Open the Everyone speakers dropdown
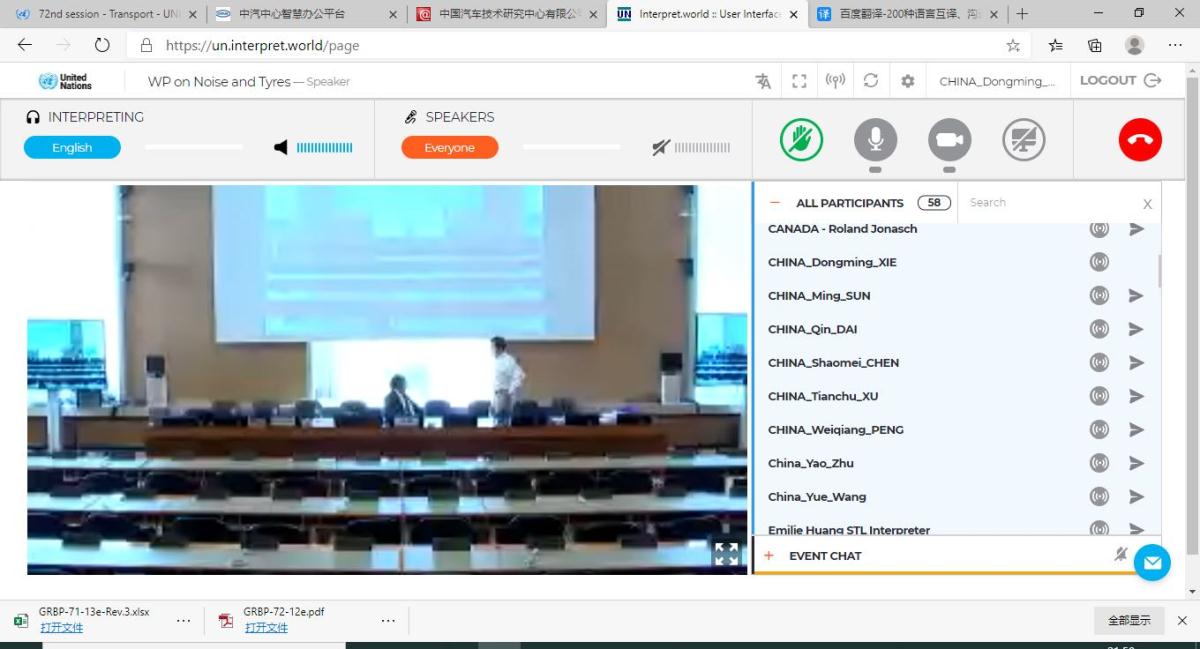This screenshot has height=649, width=1200. 449,148
